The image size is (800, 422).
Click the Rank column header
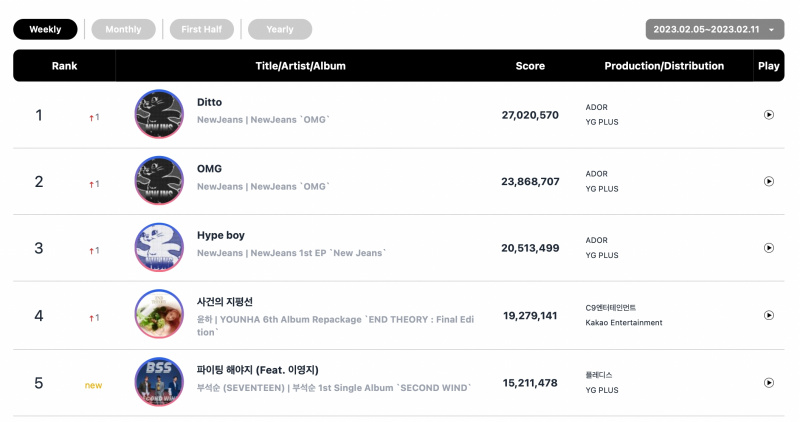point(64,66)
